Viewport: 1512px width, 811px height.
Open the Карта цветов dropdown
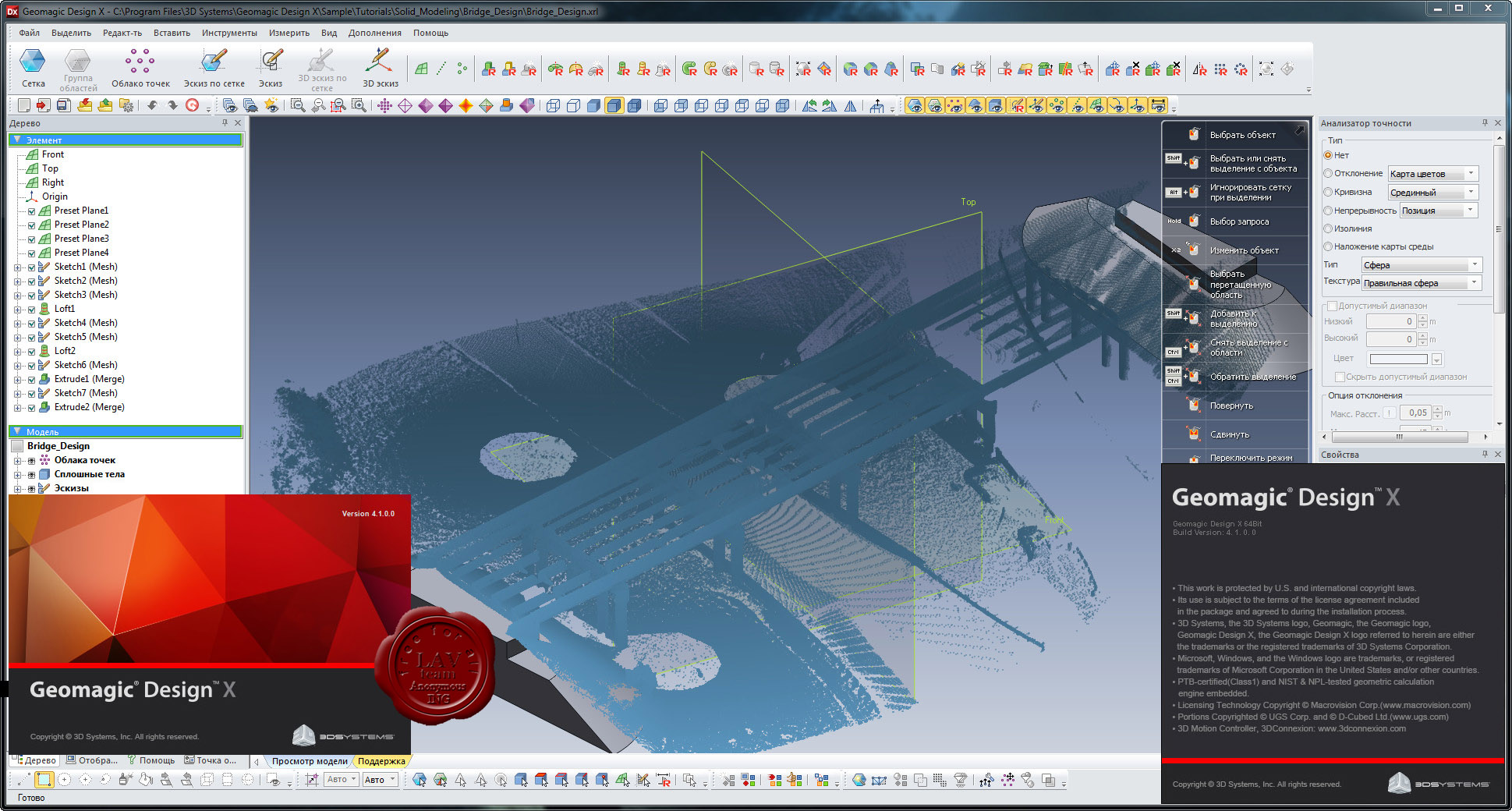click(1432, 174)
